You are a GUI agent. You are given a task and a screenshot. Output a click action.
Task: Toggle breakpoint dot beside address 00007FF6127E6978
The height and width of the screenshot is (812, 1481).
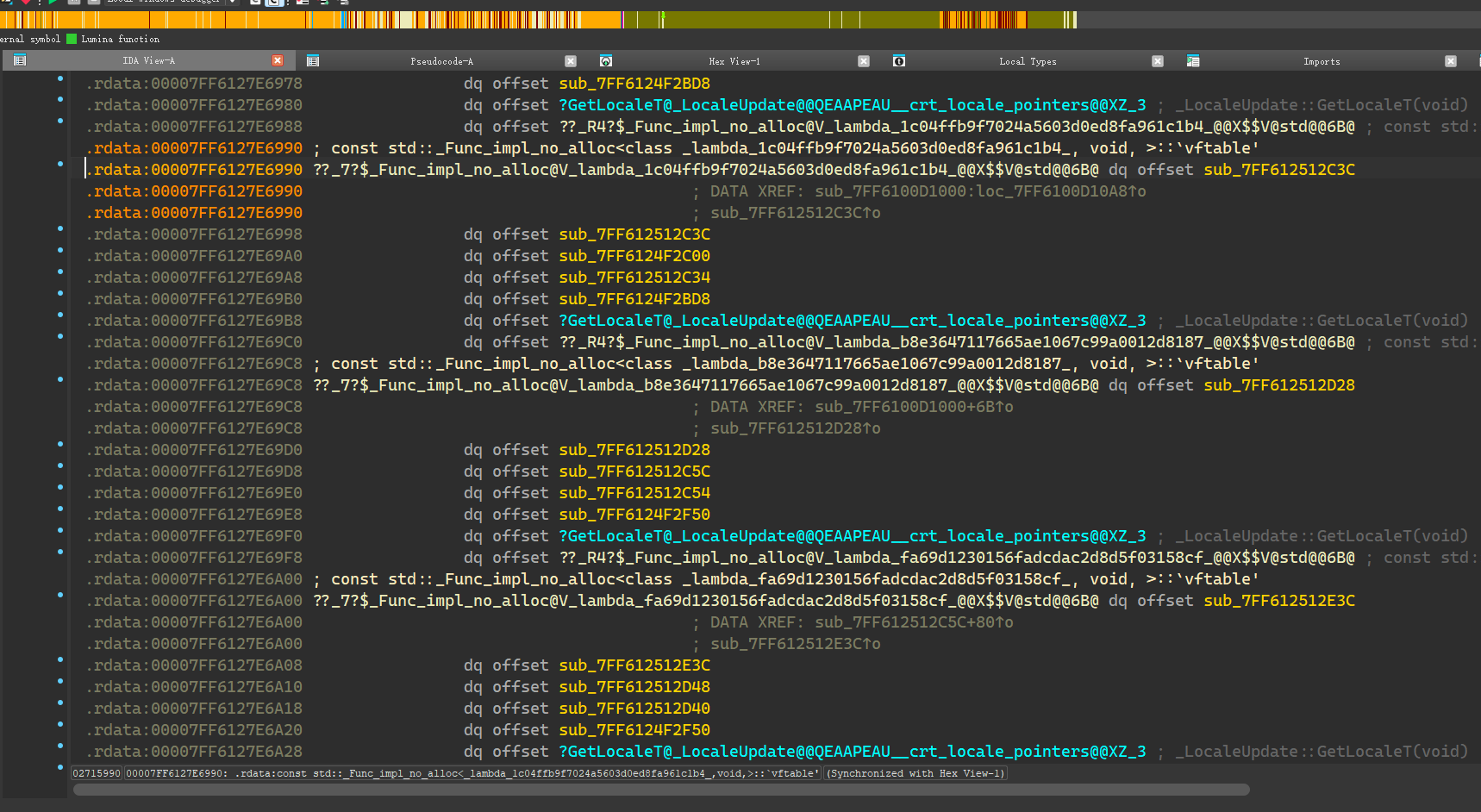(x=60, y=78)
